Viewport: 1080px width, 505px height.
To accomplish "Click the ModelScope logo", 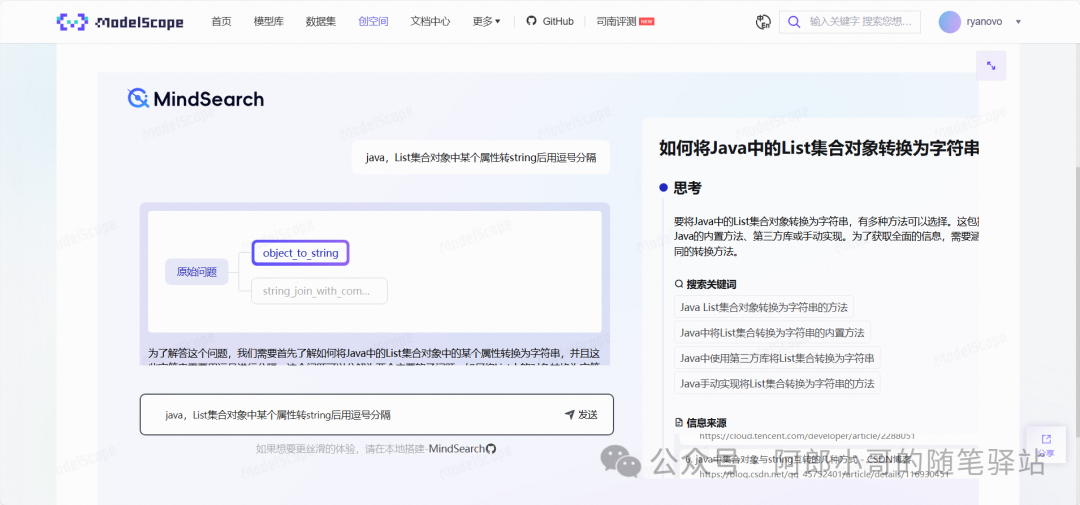I will click(120, 21).
